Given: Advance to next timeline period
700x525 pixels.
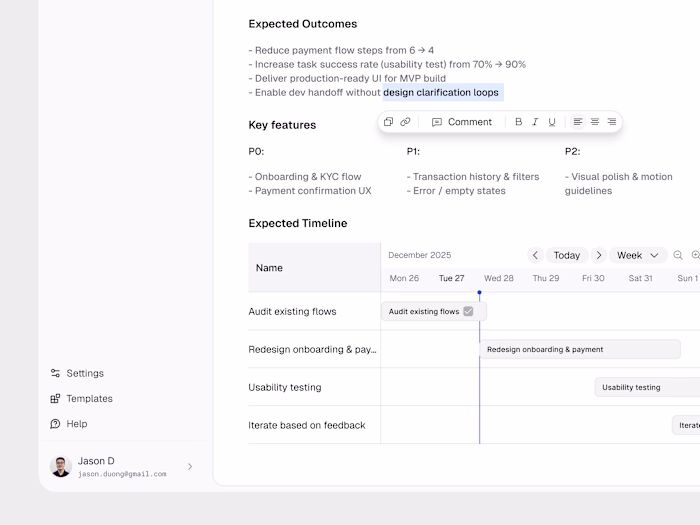Looking at the screenshot, I should point(598,255).
